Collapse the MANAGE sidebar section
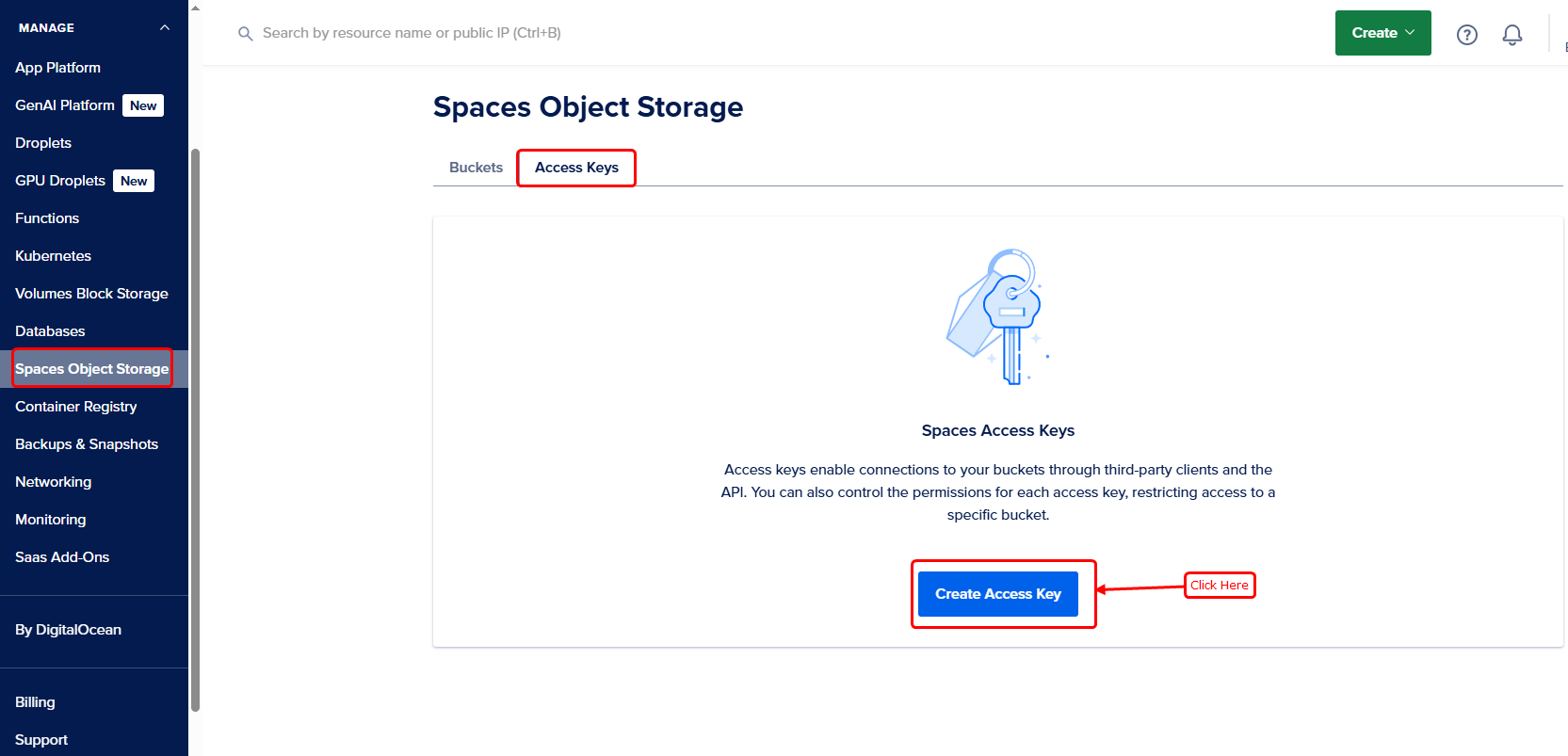 (x=165, y=27)
